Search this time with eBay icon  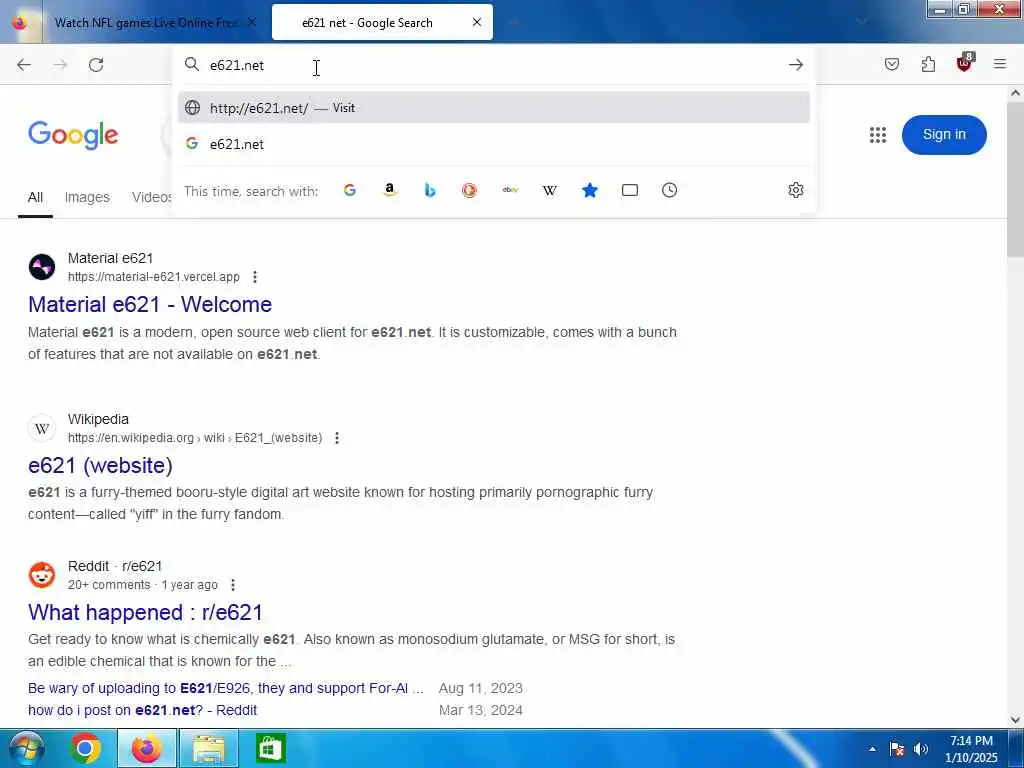point(510,190)
